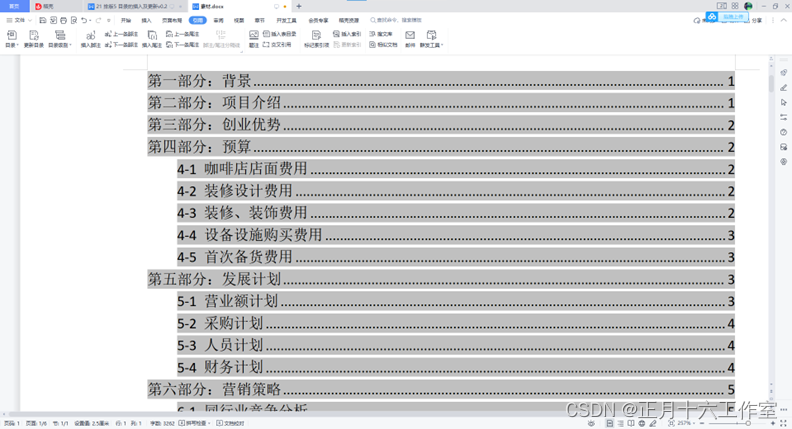Click TOC entry 第五部分：发展计划
The width and height of the screenshot is (792, 429).
point(440,279)
